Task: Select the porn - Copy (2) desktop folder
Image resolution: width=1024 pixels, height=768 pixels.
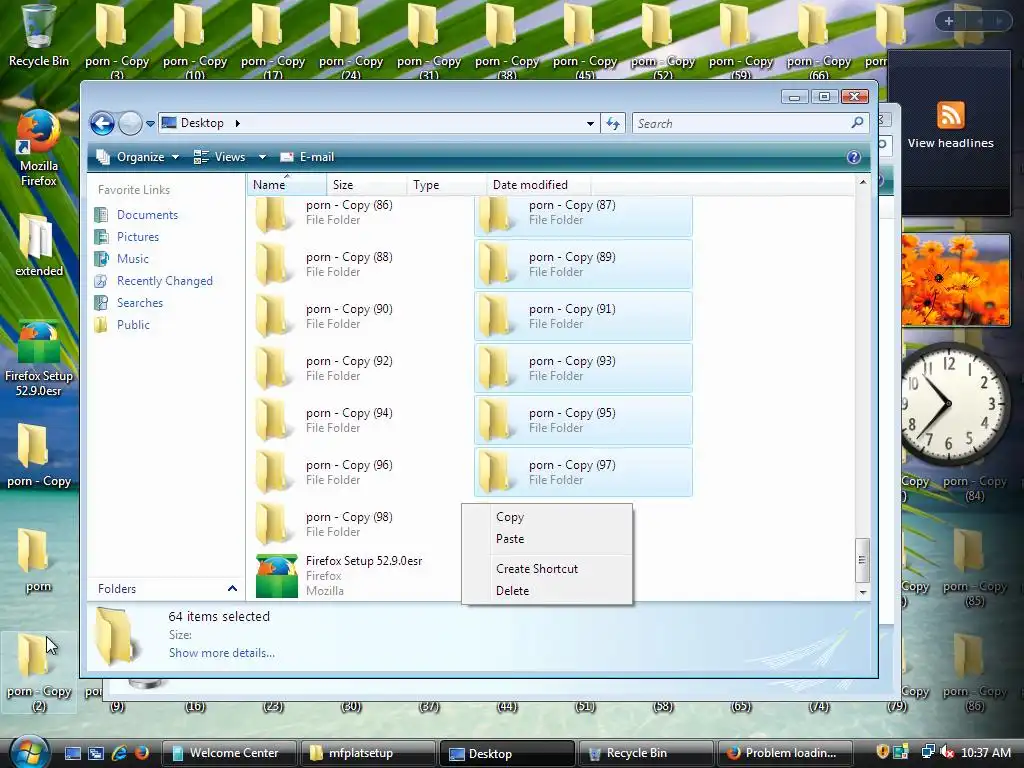Action: point(39,673)
